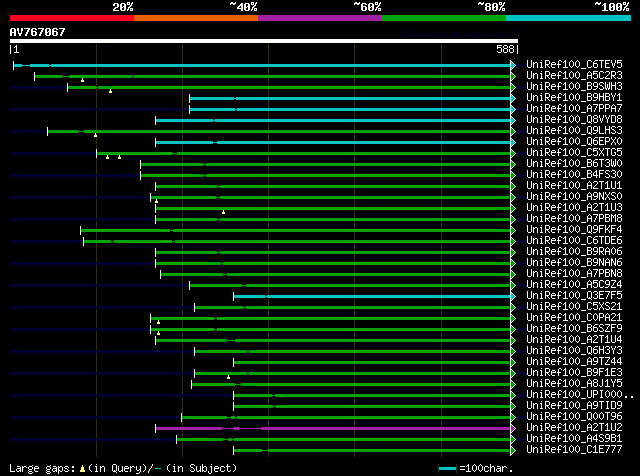Click the purple alignment bar for A2T1U2
The width and height of the screenshot is (640, 476).
333,429
